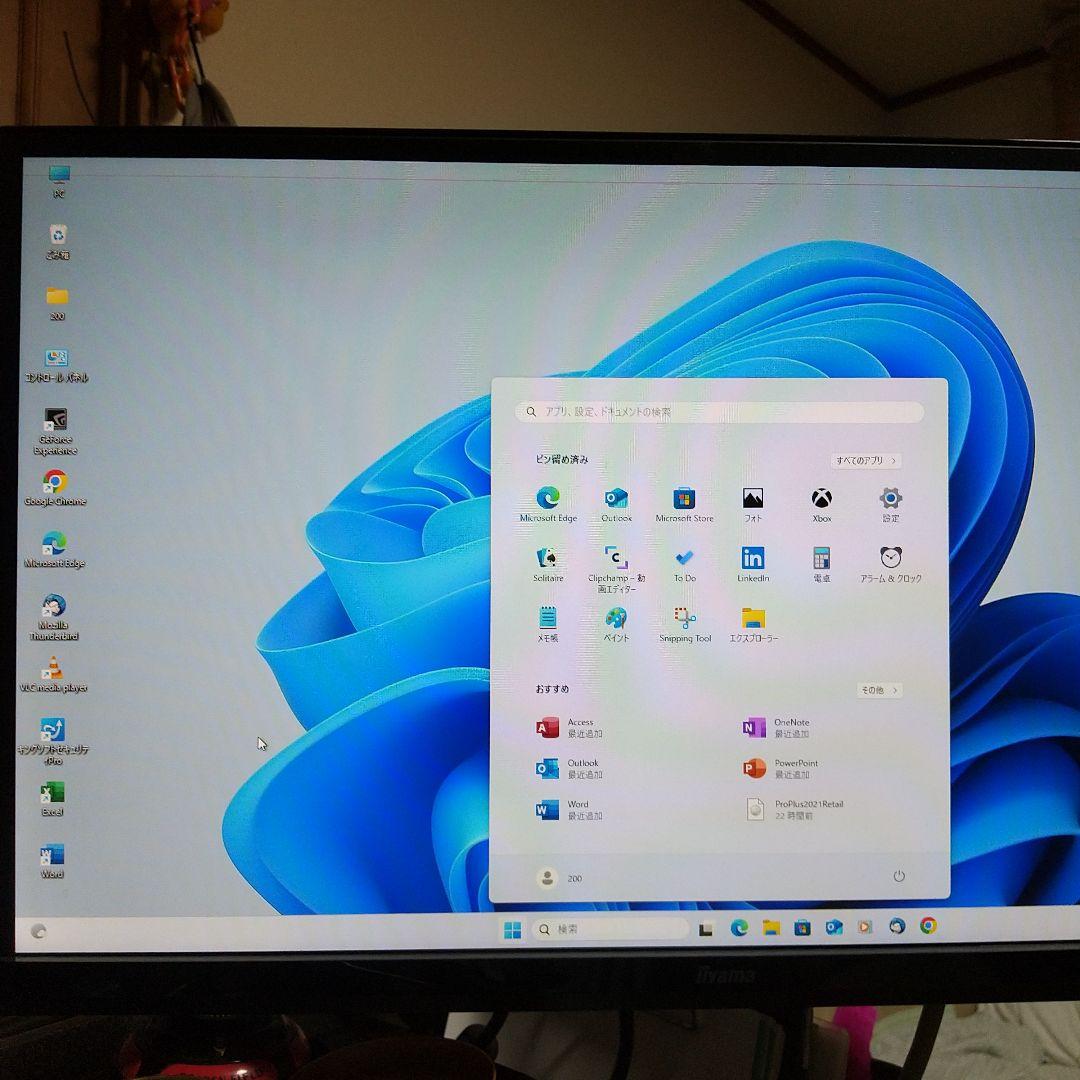Screen dimensions: 1080x1080
Task: Open Task View on the taskbar
Action: [705, 930]
